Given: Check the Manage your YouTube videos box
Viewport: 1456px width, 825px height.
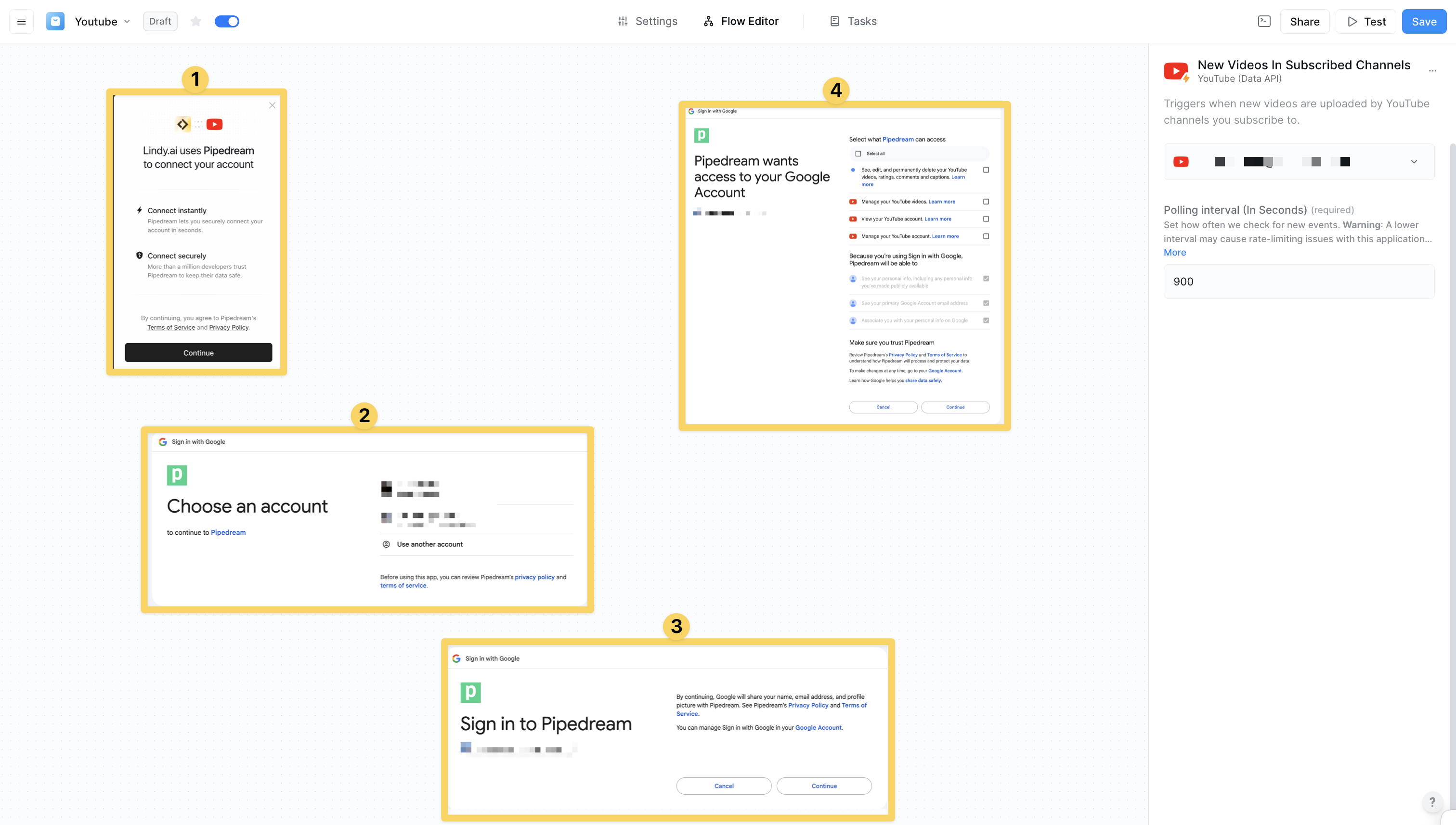Looking at the screenshot, I should pyautogui.click(x=986, y=202).
